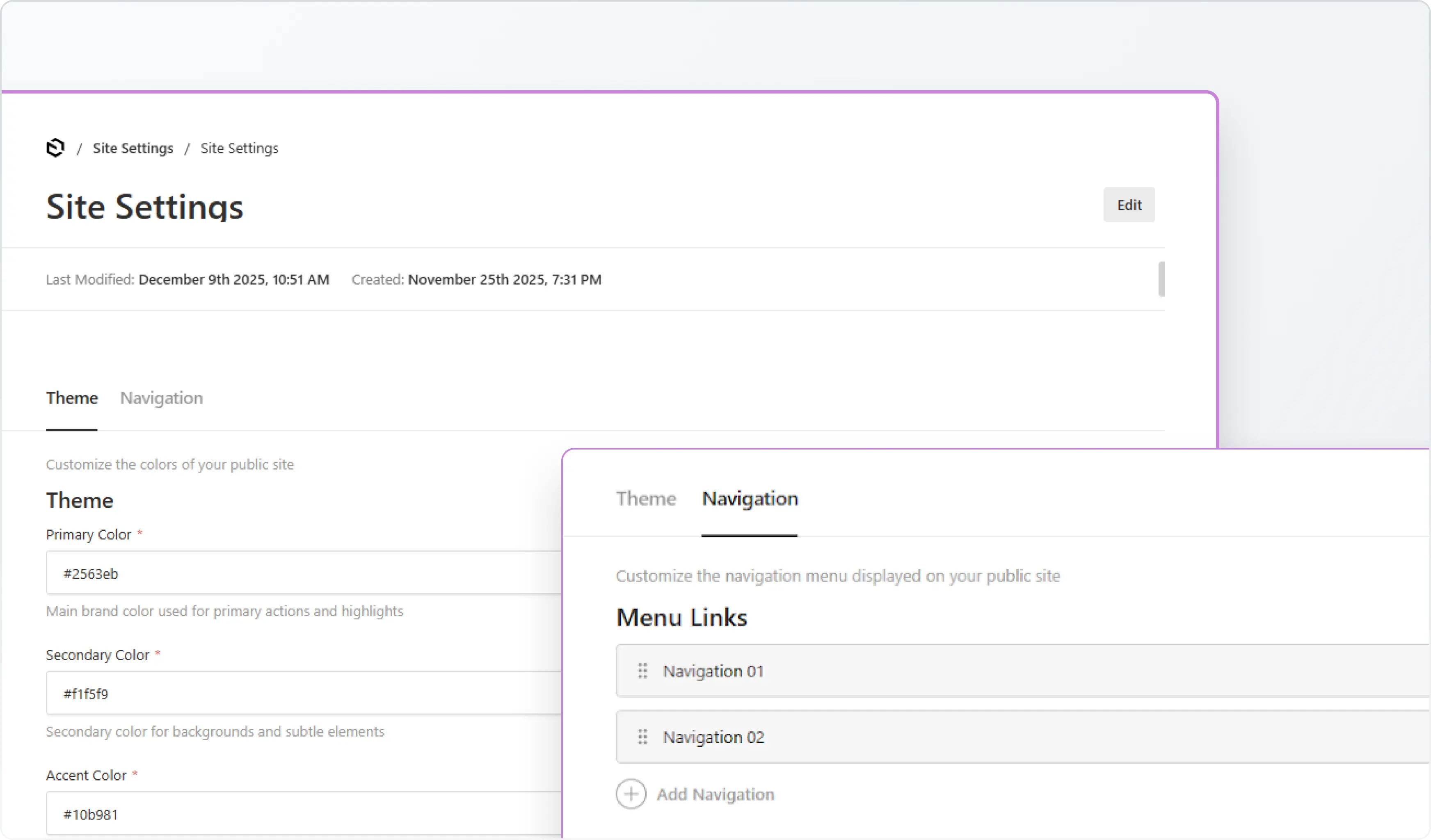Viewport: 1431px width, 840px height.
Task: Click the Menu Links section heading
Action: point(681,618)
